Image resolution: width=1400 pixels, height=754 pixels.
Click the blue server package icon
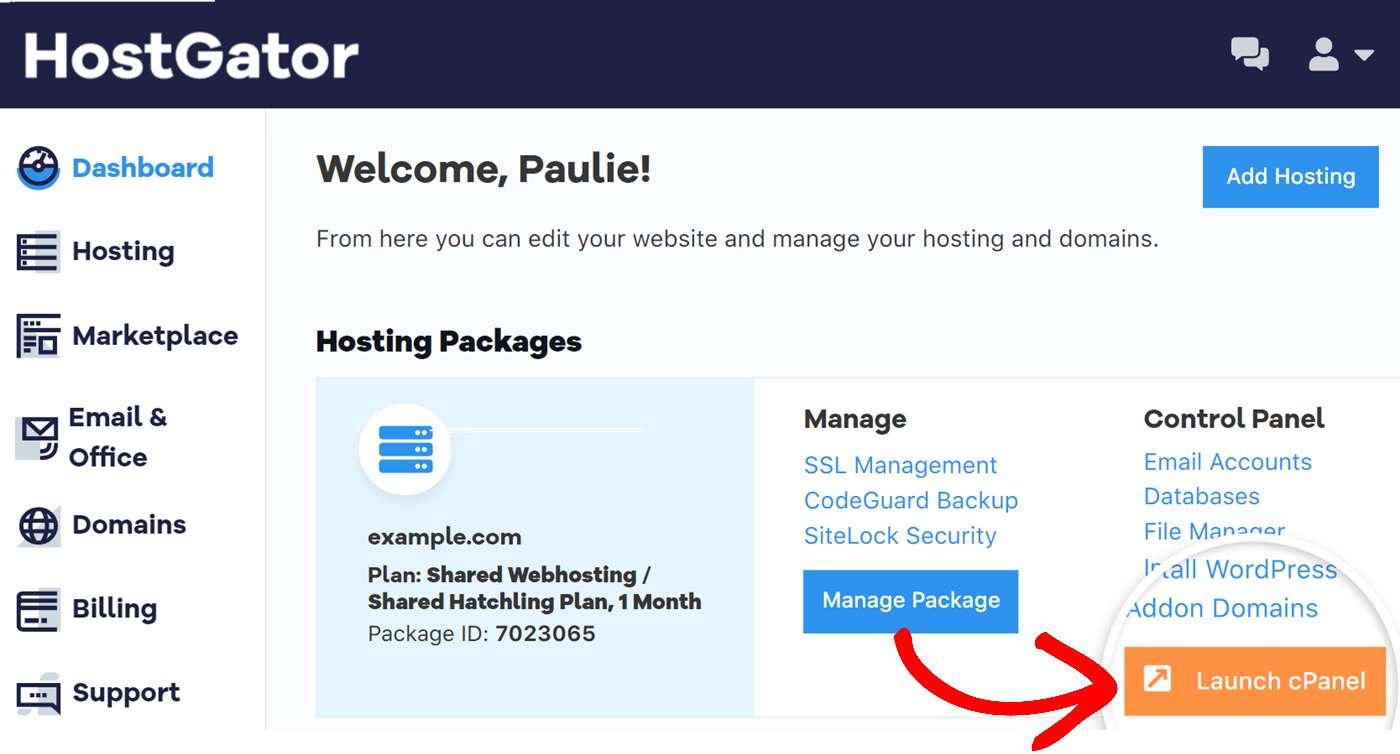pos(405,450)
